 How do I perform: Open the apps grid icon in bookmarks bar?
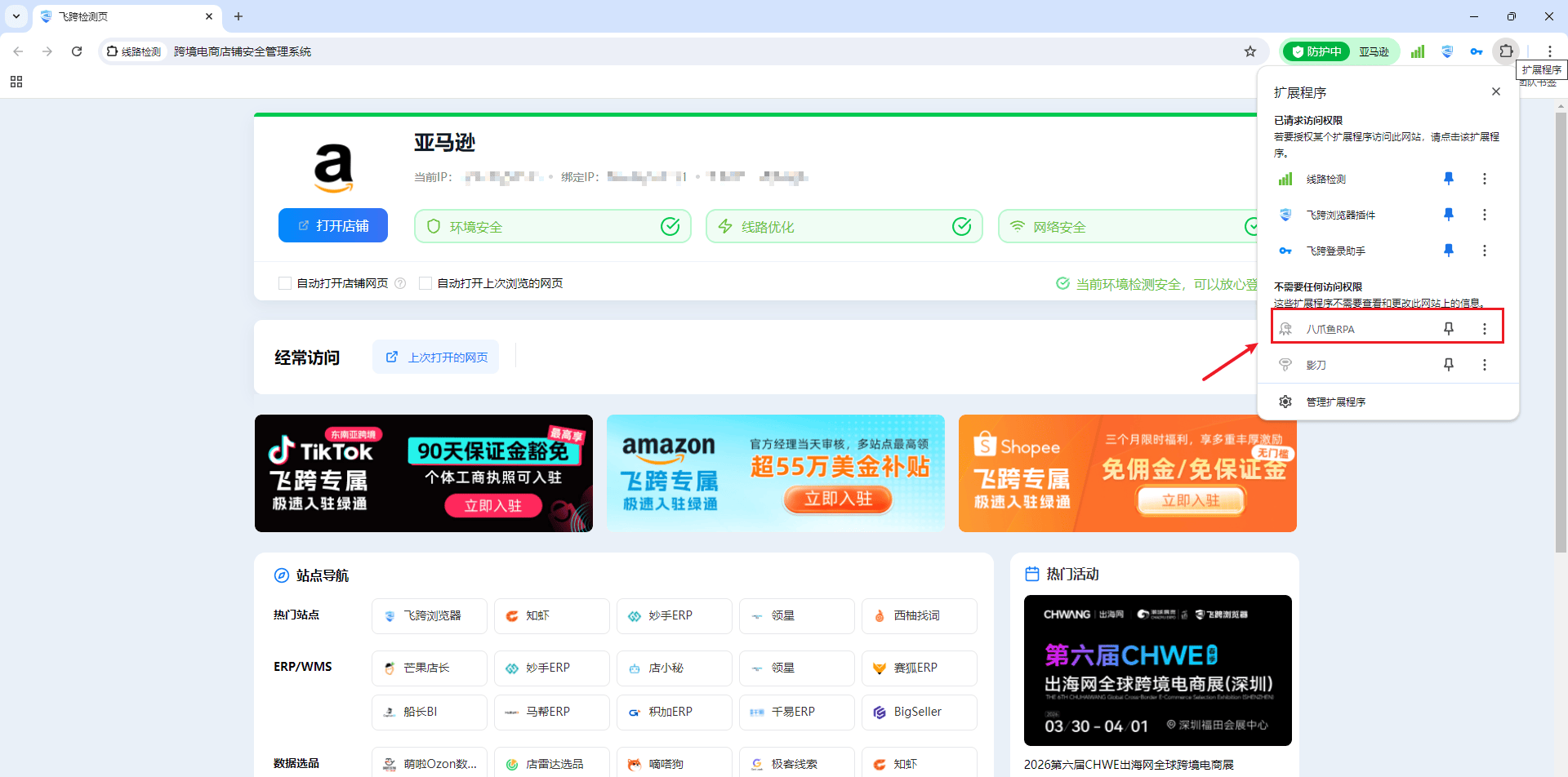[16, 82]
